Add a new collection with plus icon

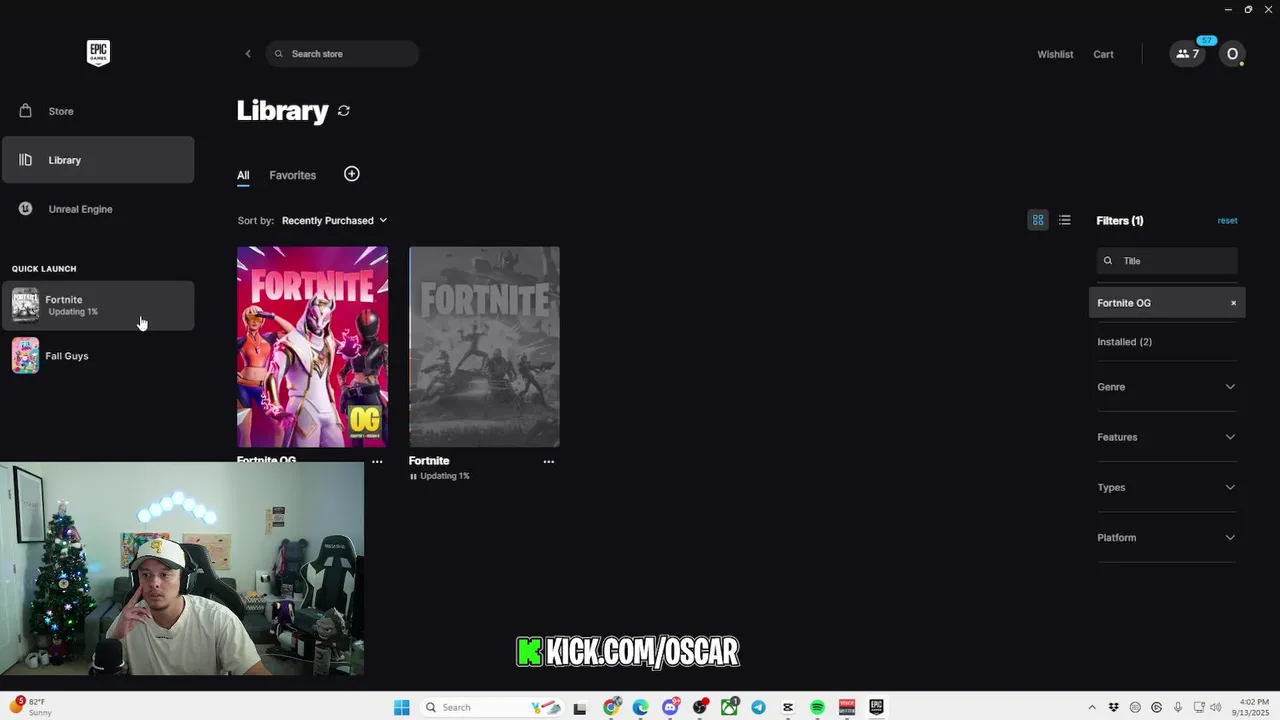coord(352,174)
